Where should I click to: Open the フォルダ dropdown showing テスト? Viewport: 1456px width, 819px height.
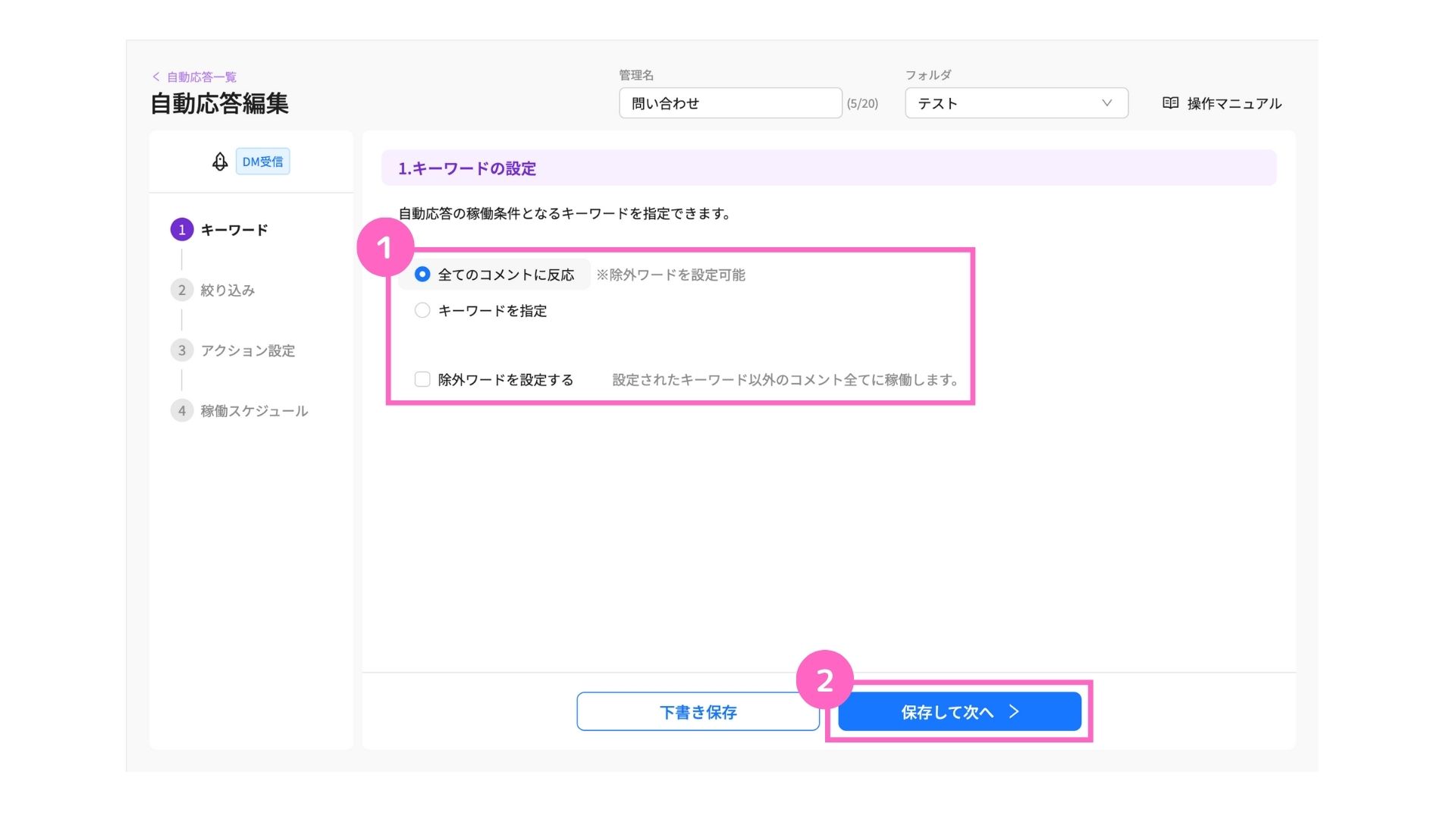tap(1016, 103)
